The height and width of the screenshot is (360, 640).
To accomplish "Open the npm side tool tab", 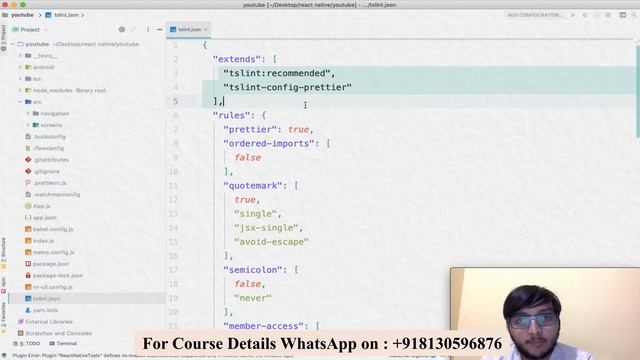I will 4,284.
